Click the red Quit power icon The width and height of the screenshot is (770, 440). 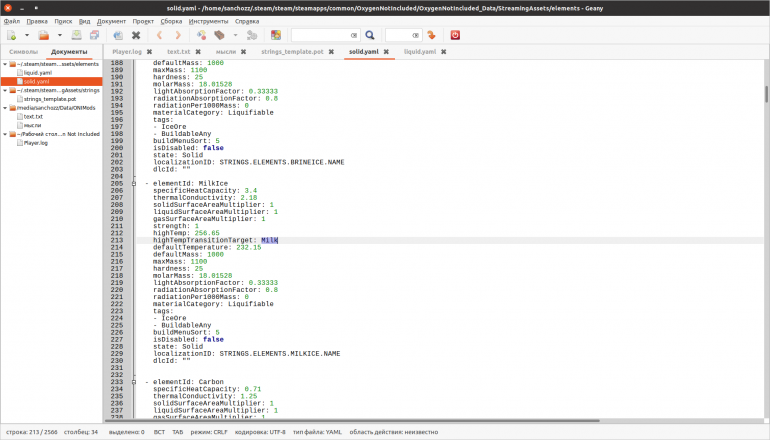(x=455, y=35)
